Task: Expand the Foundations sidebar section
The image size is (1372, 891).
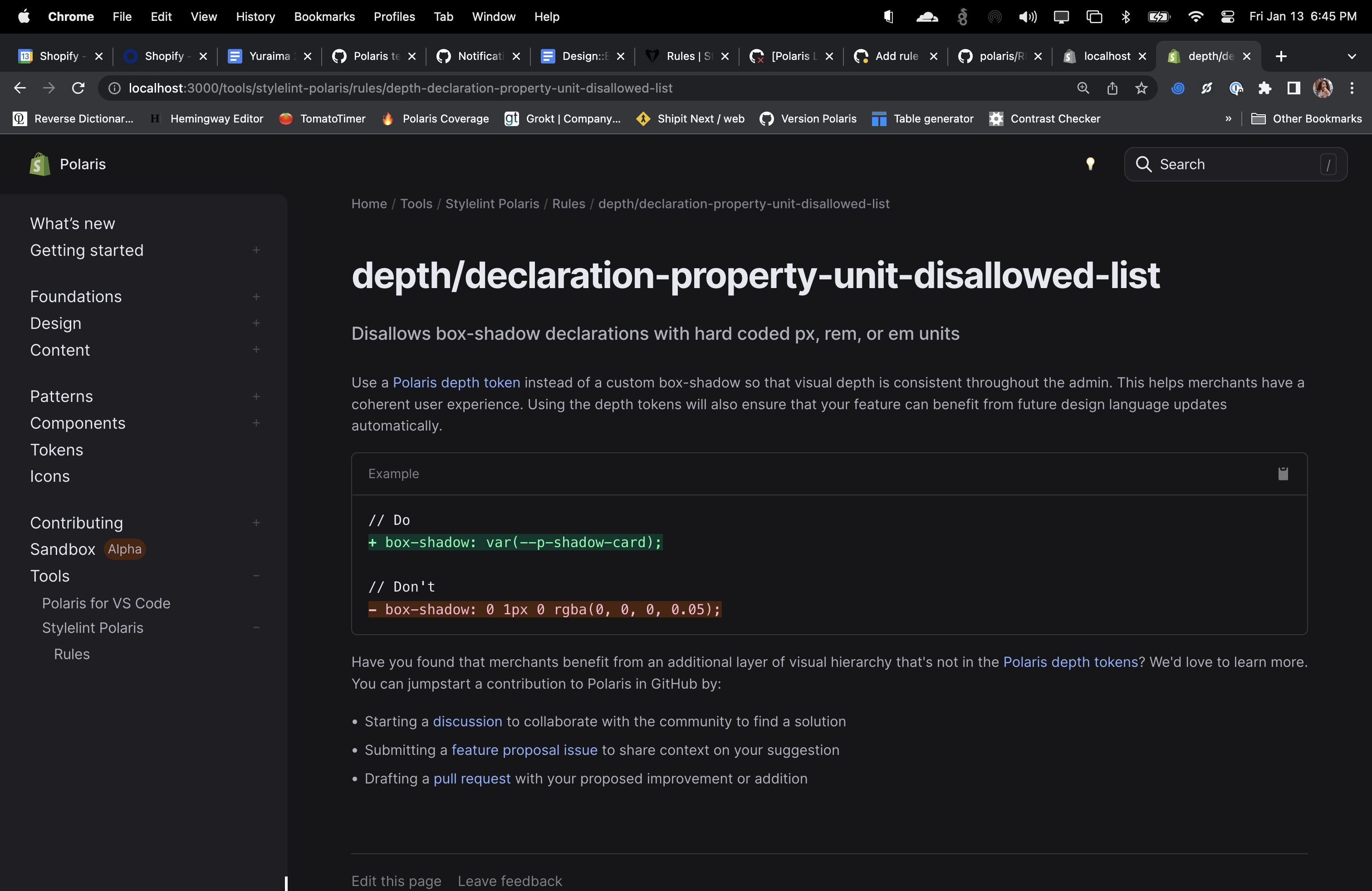Action: [256, 297]
